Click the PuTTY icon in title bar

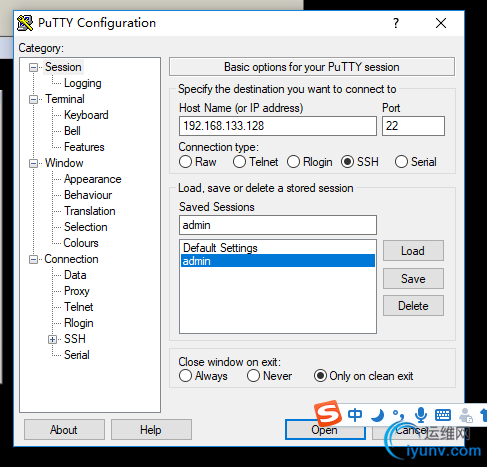pyautogui.click(x=25, y=23)
